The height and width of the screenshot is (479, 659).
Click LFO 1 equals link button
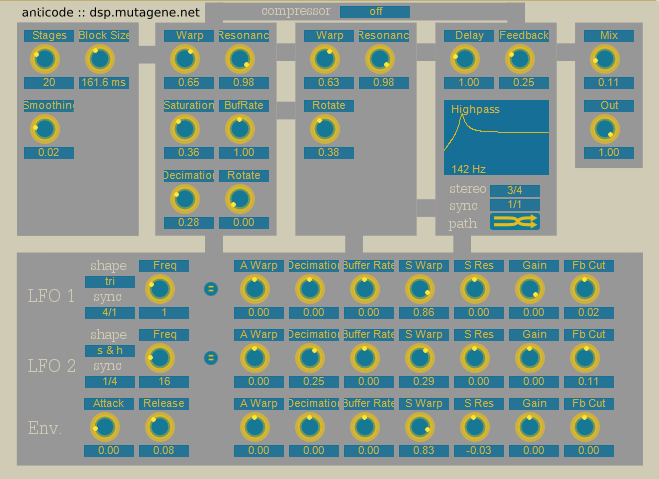pyautogui.click(x=211, y=289)
